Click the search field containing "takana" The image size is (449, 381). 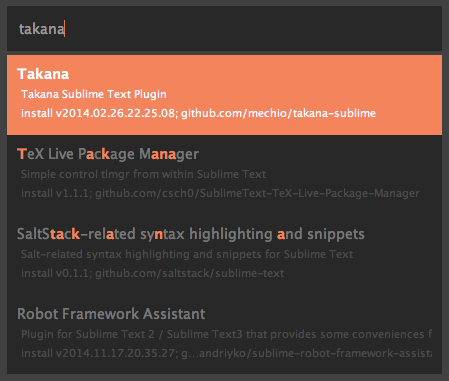[224, 29]
